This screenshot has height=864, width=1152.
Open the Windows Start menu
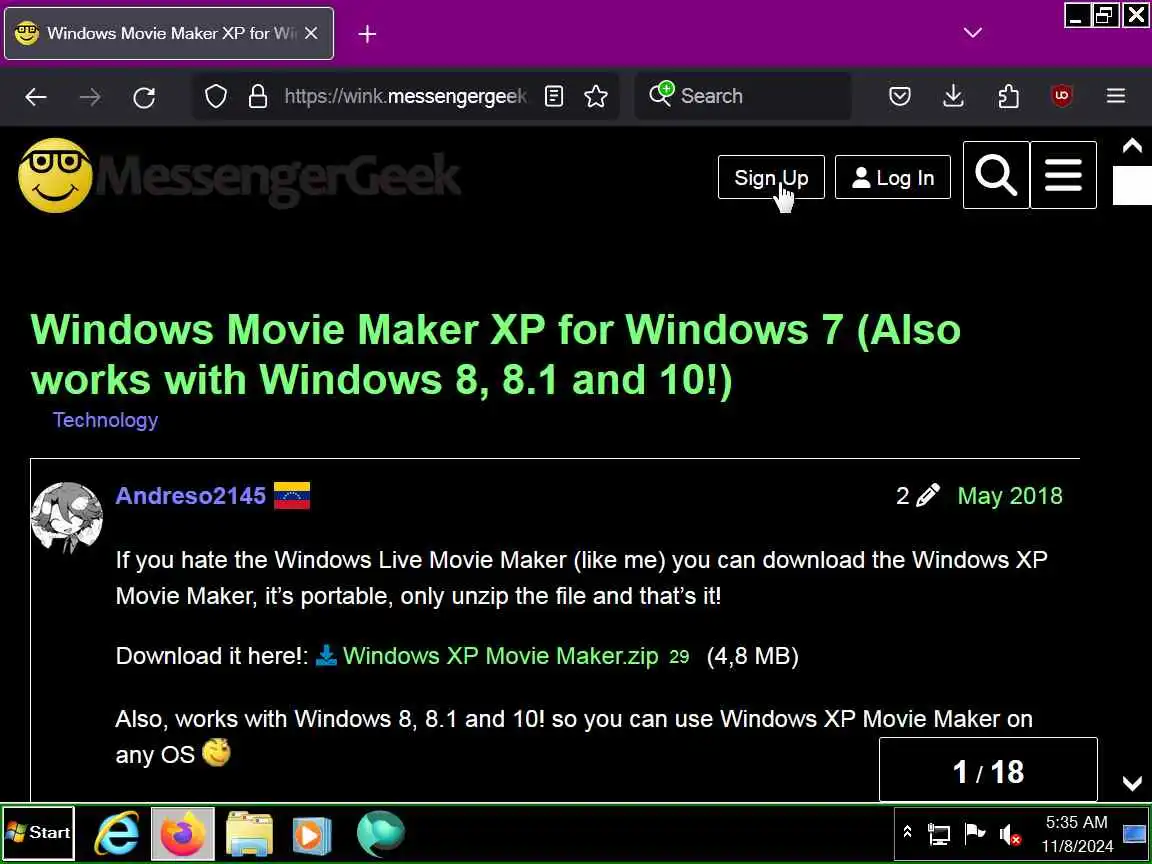pyautogui.click(x=38, y=832)
